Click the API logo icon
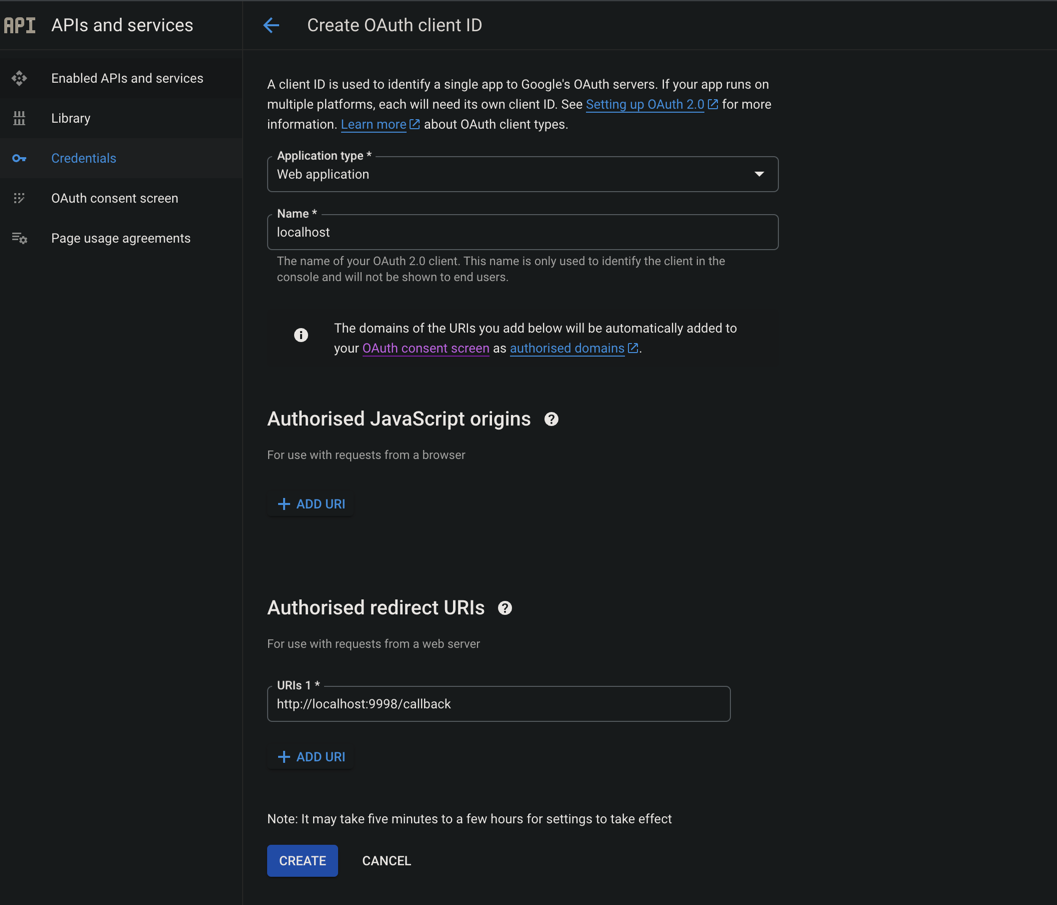This screenshot has height=905, width=1057. tap(20, 25)
